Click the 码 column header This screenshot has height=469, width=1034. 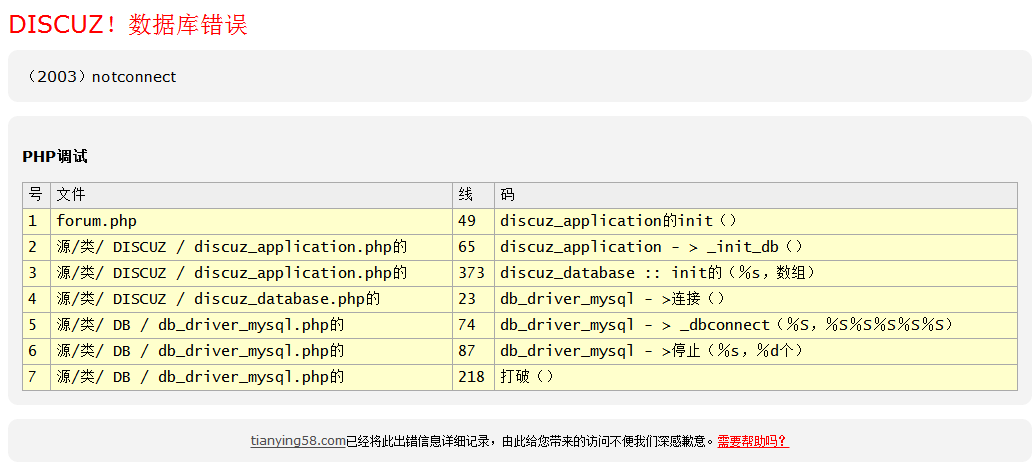(x=756, y=195)
